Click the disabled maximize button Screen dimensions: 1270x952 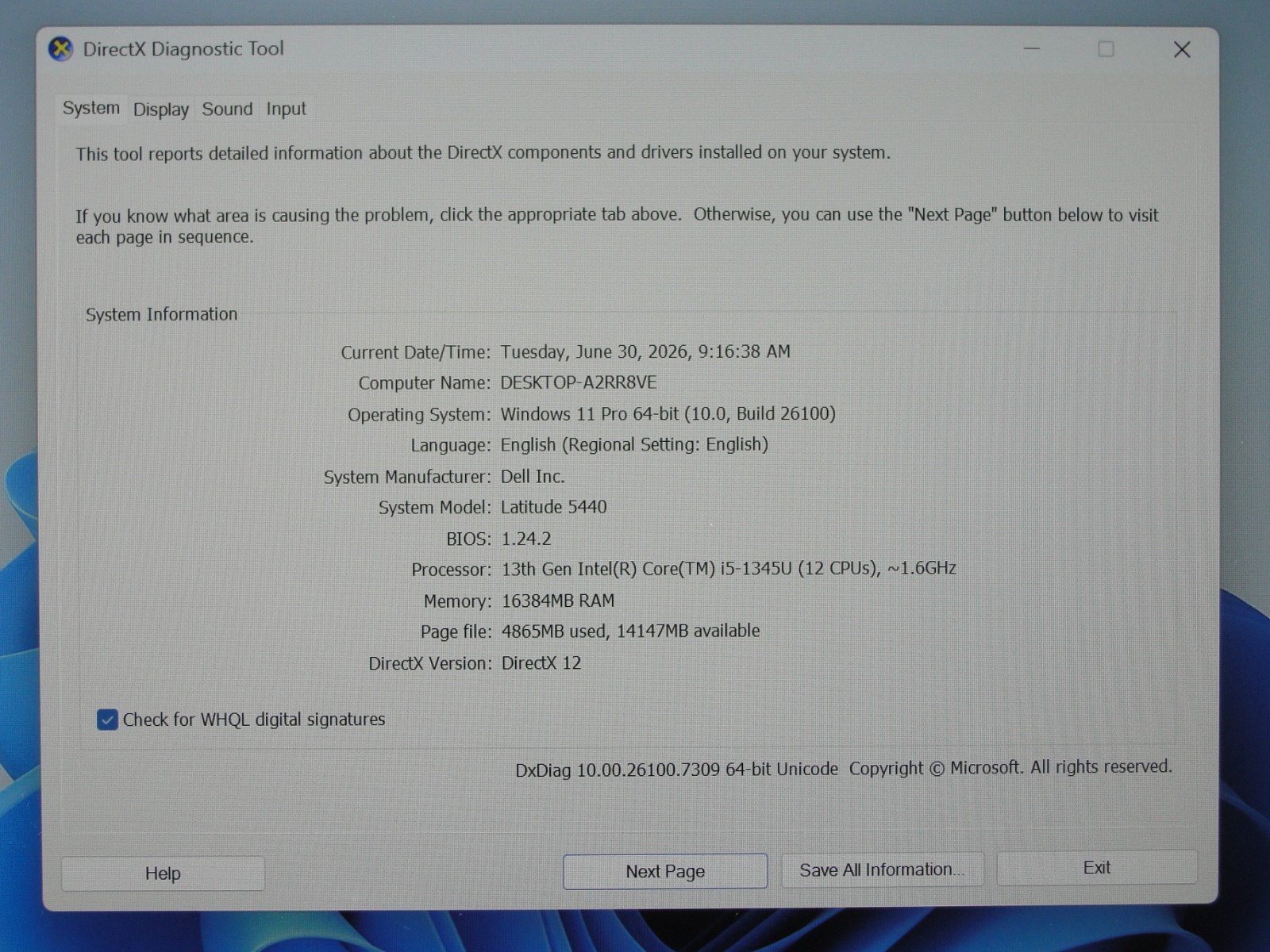(x=1106, y=49)
